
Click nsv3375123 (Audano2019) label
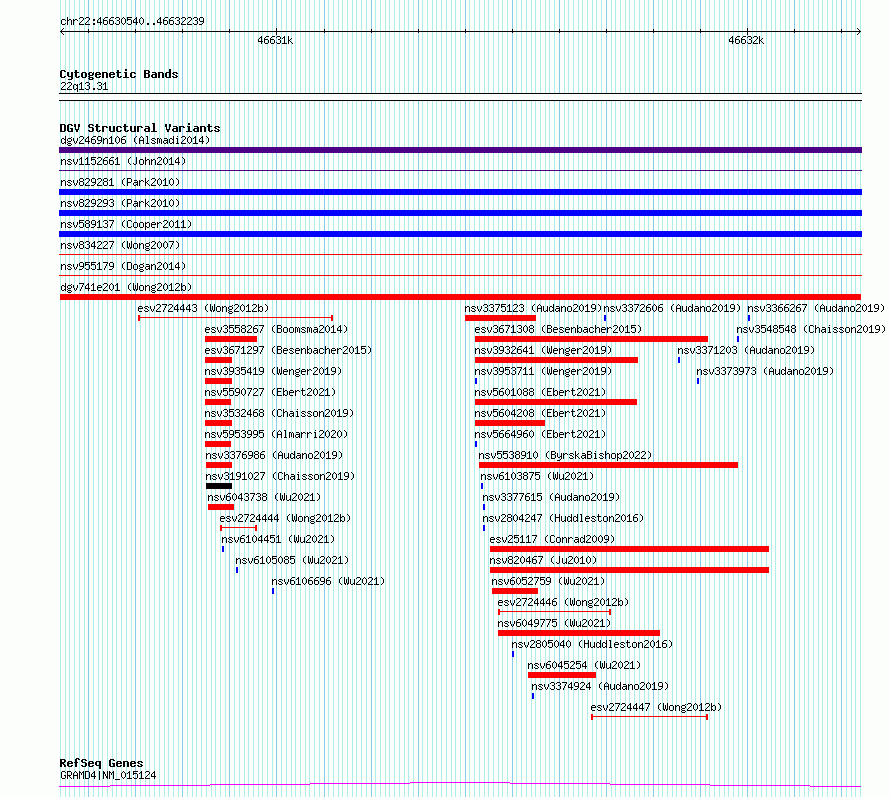pos(533,308)
